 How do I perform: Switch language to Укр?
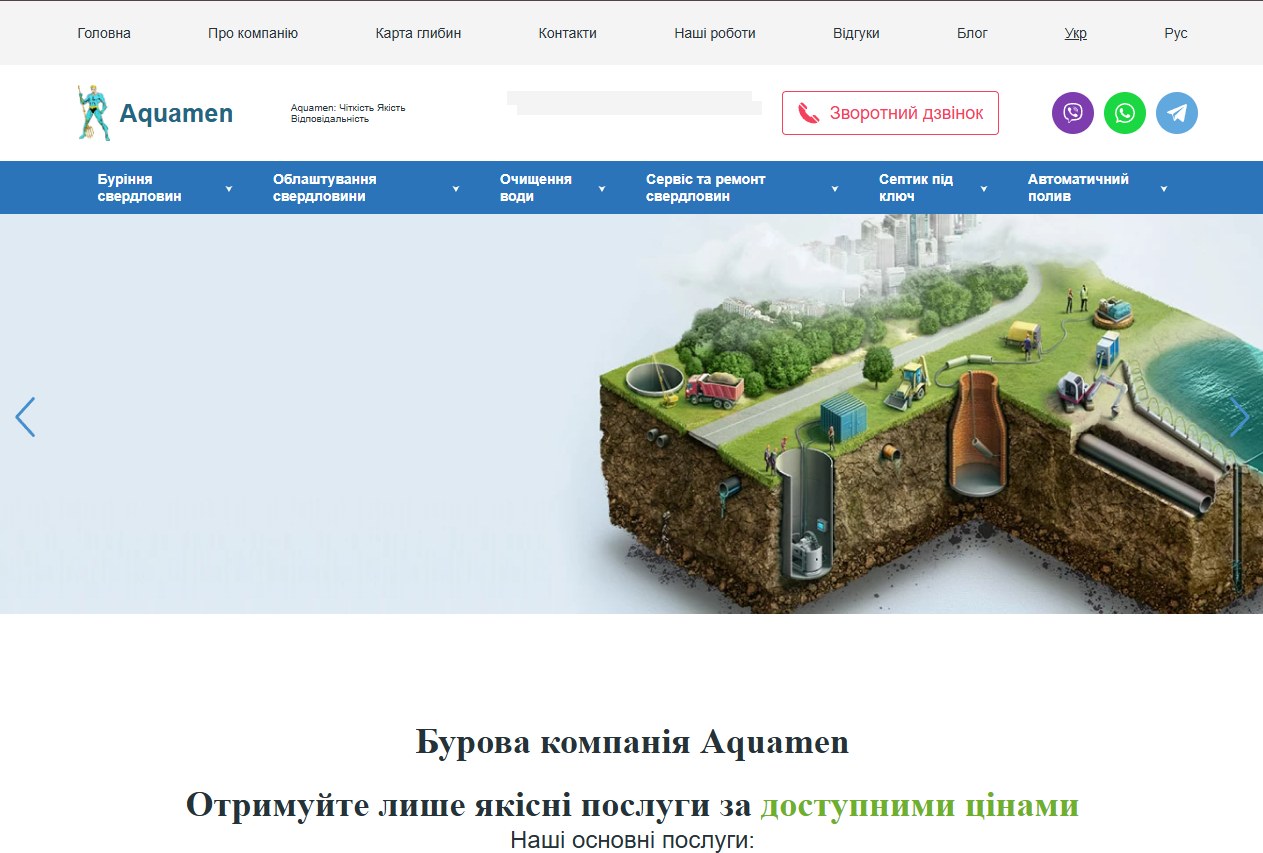coord(1076,33)
